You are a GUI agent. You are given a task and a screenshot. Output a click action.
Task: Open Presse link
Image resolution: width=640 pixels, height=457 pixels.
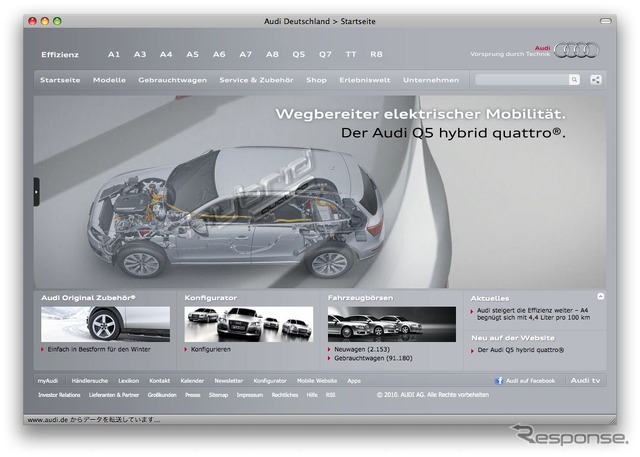[193, 395]
